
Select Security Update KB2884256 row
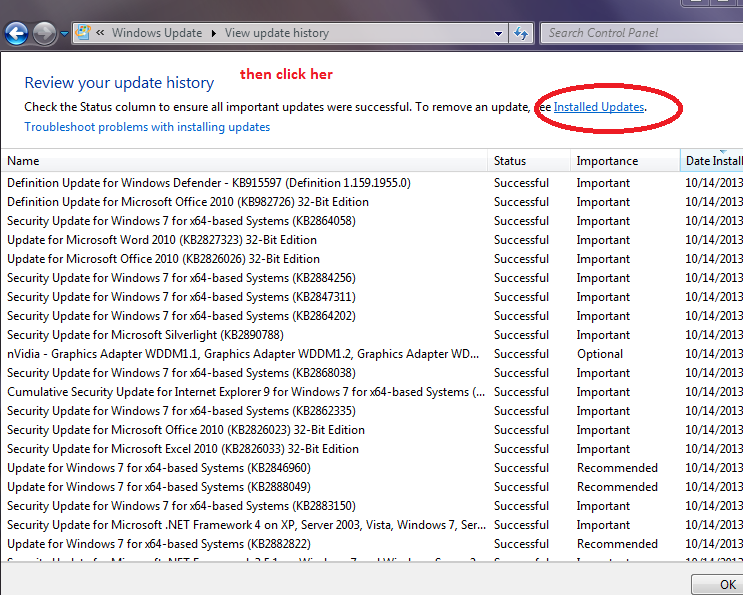372,278
